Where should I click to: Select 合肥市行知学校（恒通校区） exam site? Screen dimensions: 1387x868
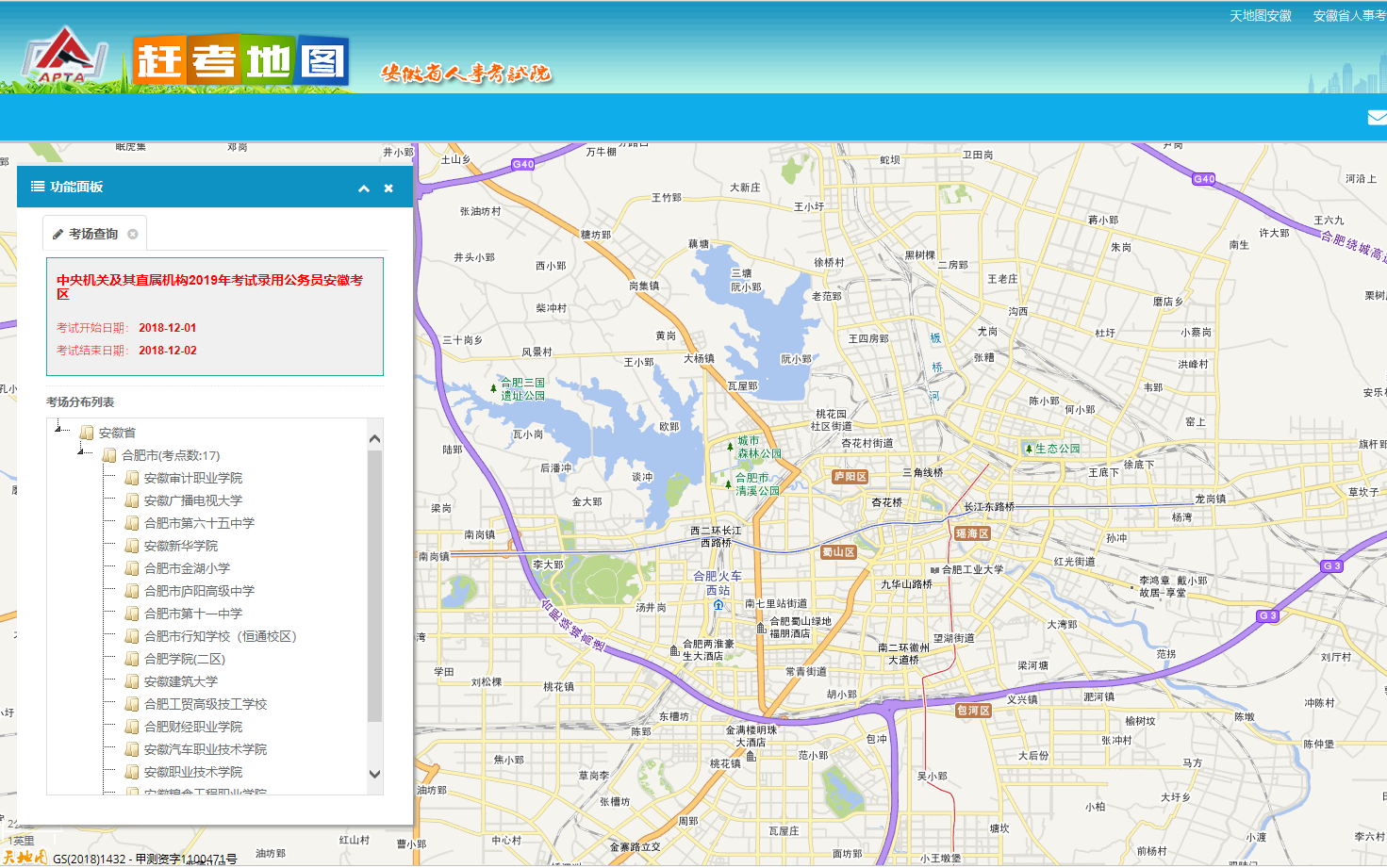pos(221,636)
